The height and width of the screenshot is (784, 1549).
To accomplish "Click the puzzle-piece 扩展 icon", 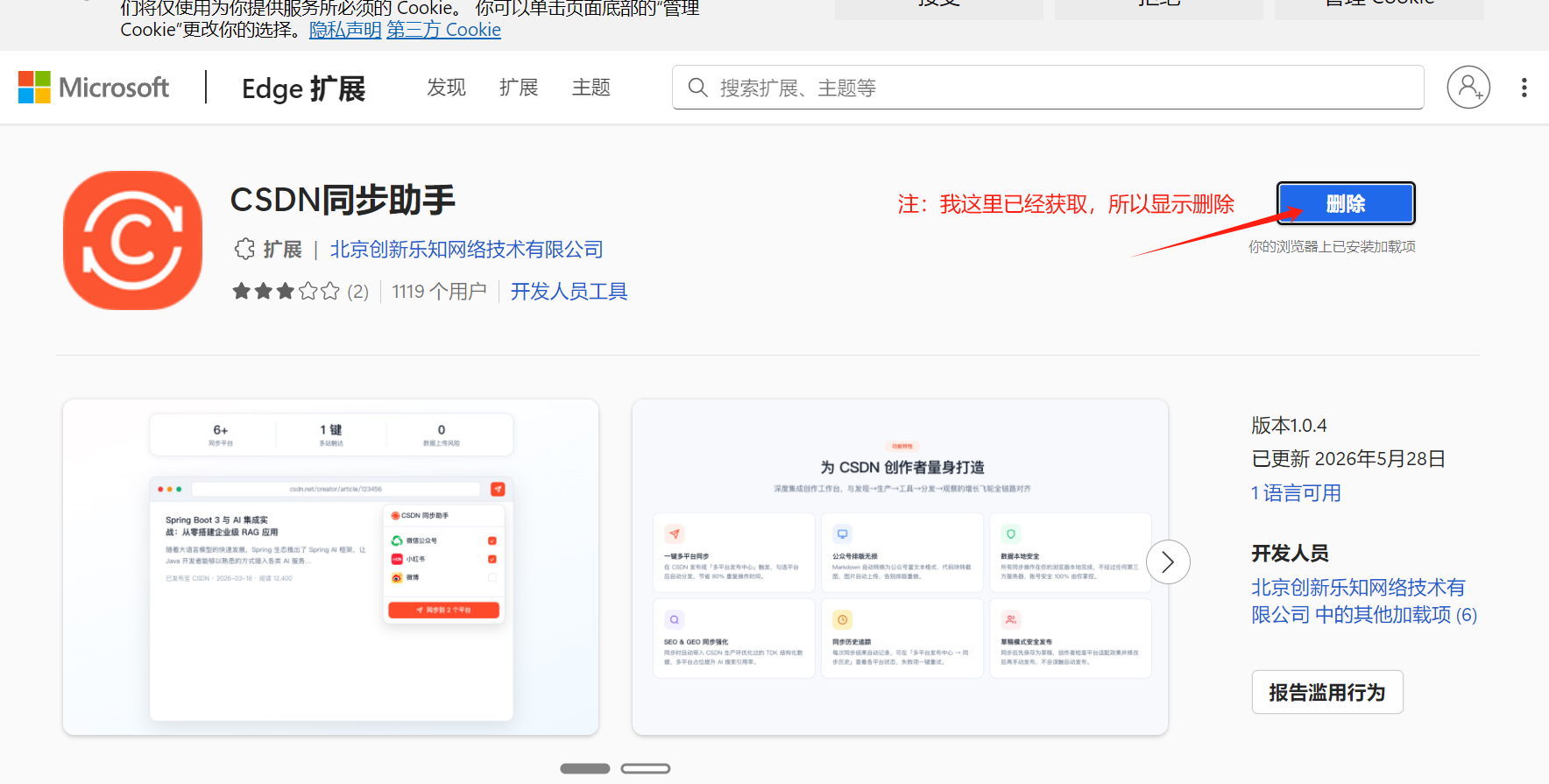I will (244, 250).
